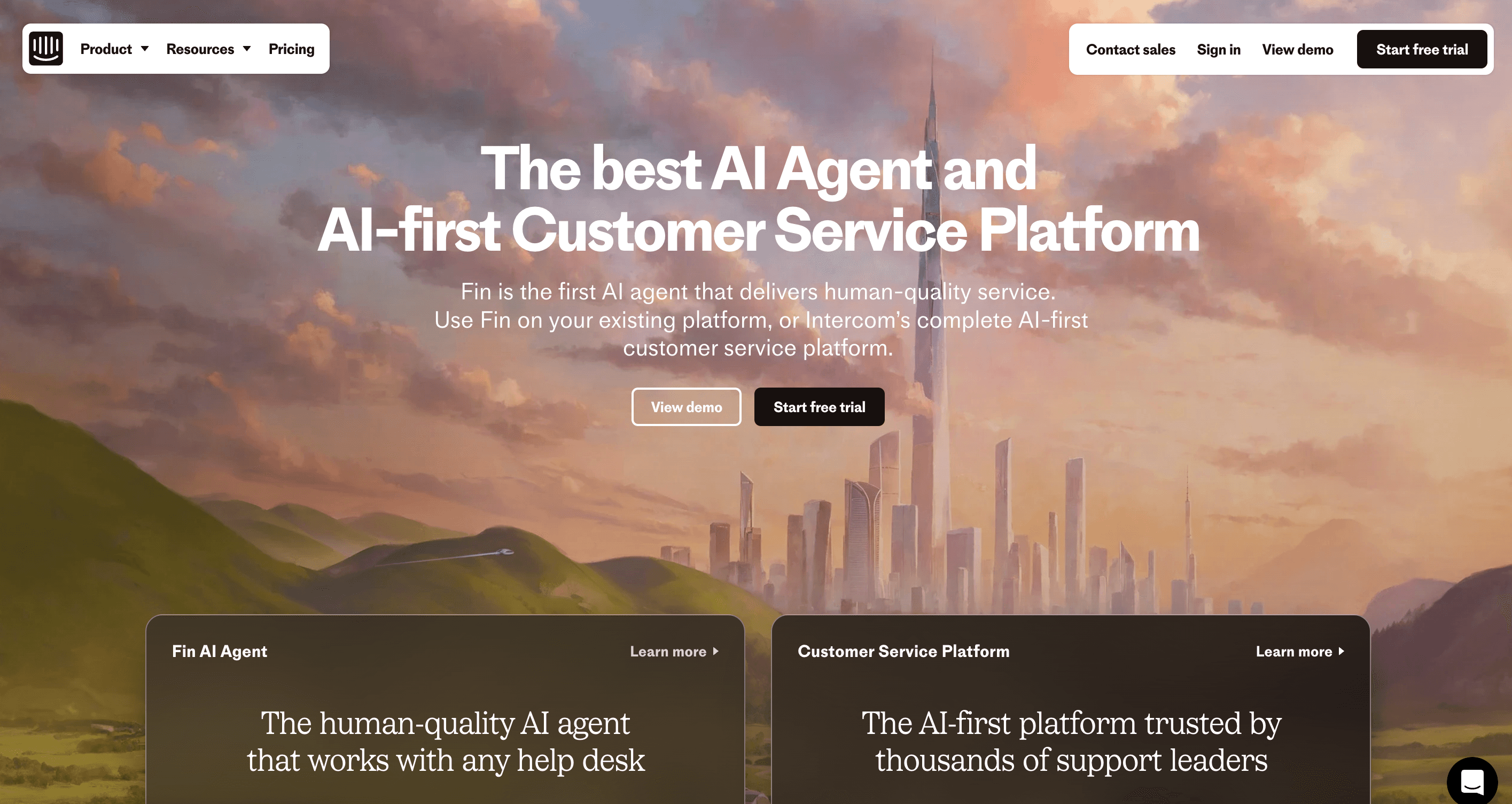
Task: Click the Start free trial button
Action: coord(1421,48)
